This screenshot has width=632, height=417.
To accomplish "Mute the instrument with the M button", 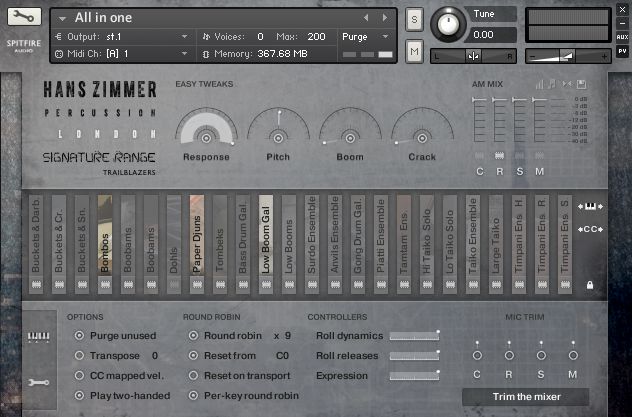I will point(414,51).
